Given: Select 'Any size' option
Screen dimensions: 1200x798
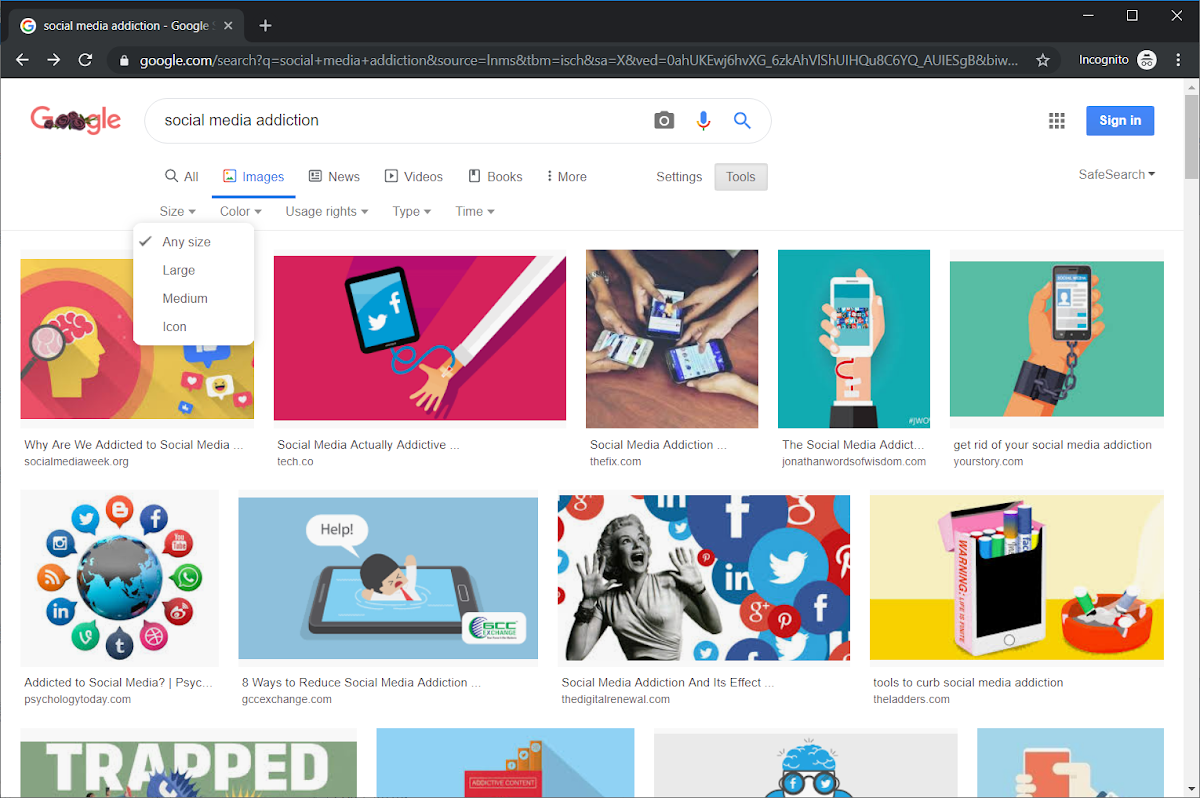Looking at the screenshot, I should (x=193, y=242).
